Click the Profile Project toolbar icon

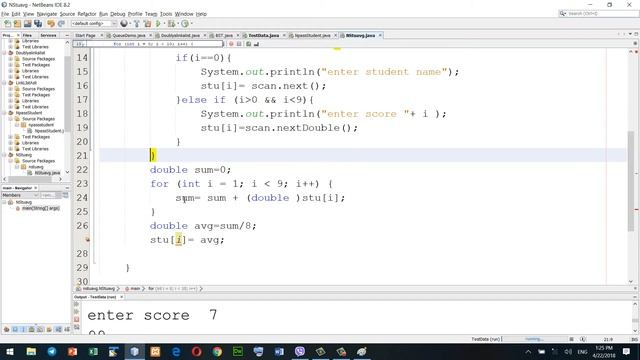(185, 24)
